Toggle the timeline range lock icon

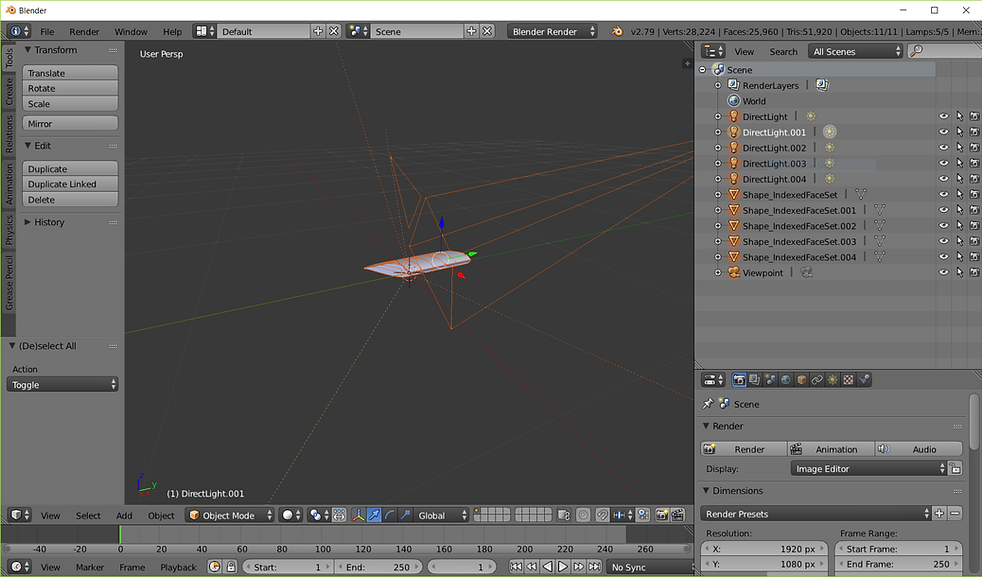pyautogui.click(x=230, y=567)
